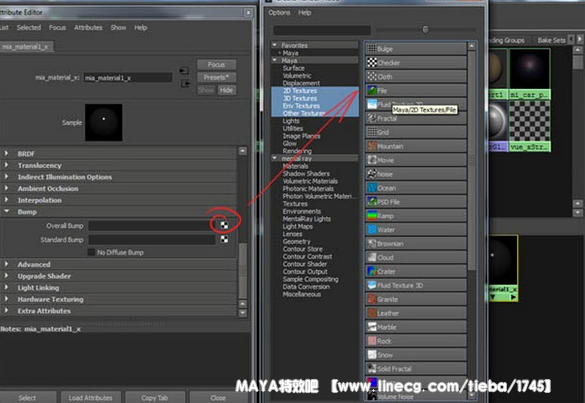Expand the Upgrade Shader section
The image size is (585, 403).
6,276
